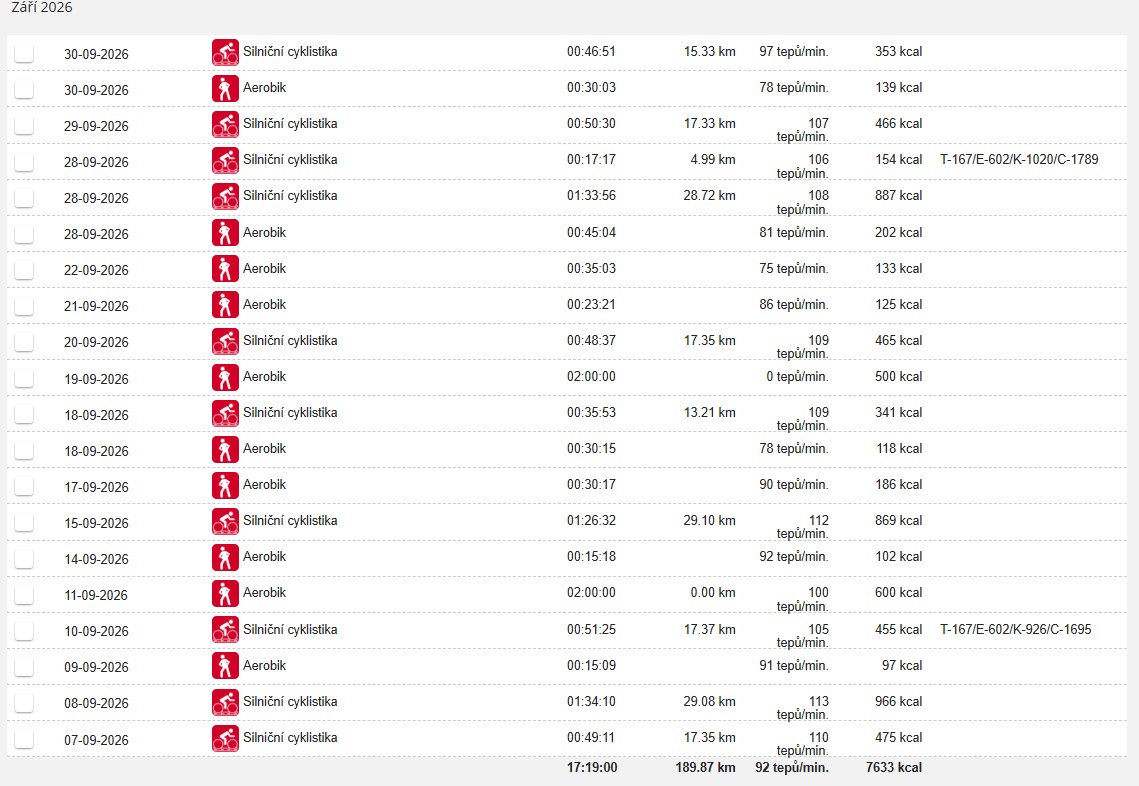1139x786 pixels.
Task: Open the cycling icon on 29-09-2026
Action: coord(225,124)
